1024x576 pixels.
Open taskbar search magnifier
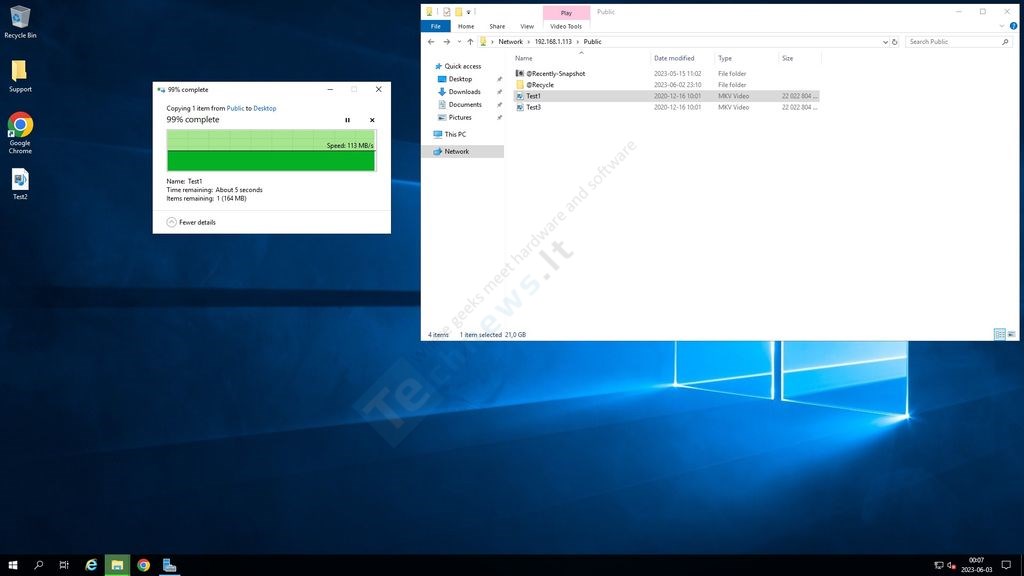pyautogui.click(x=39, y=565)
